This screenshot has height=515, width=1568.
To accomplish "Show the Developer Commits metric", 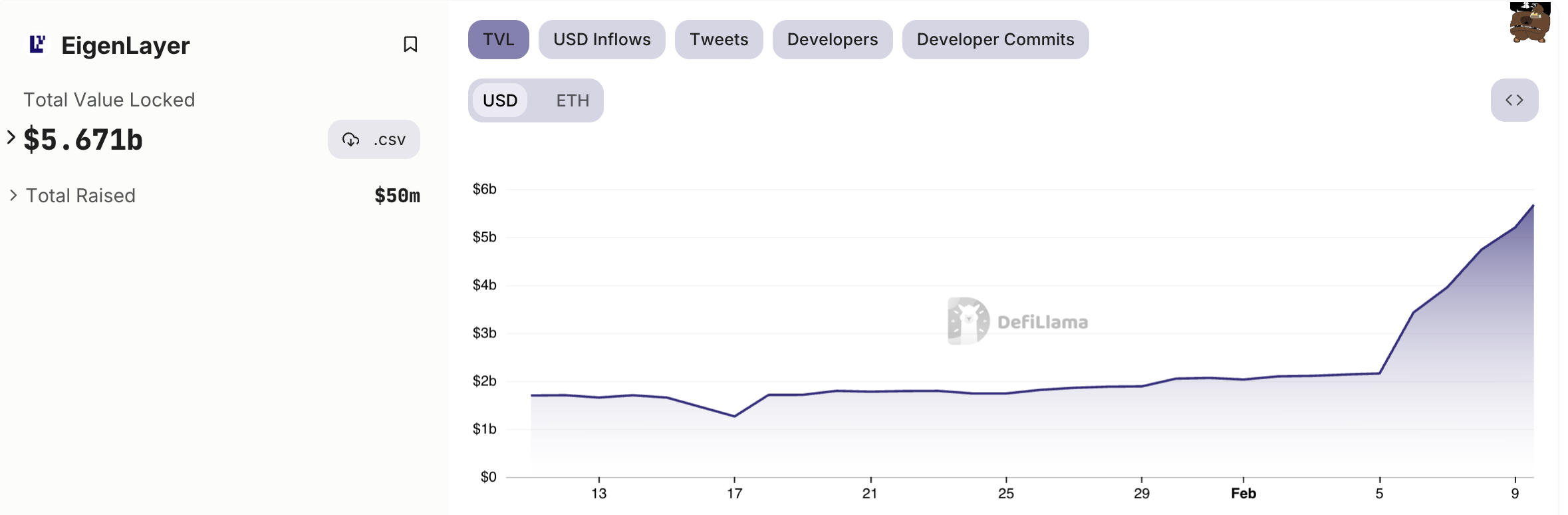I will 995,40.
